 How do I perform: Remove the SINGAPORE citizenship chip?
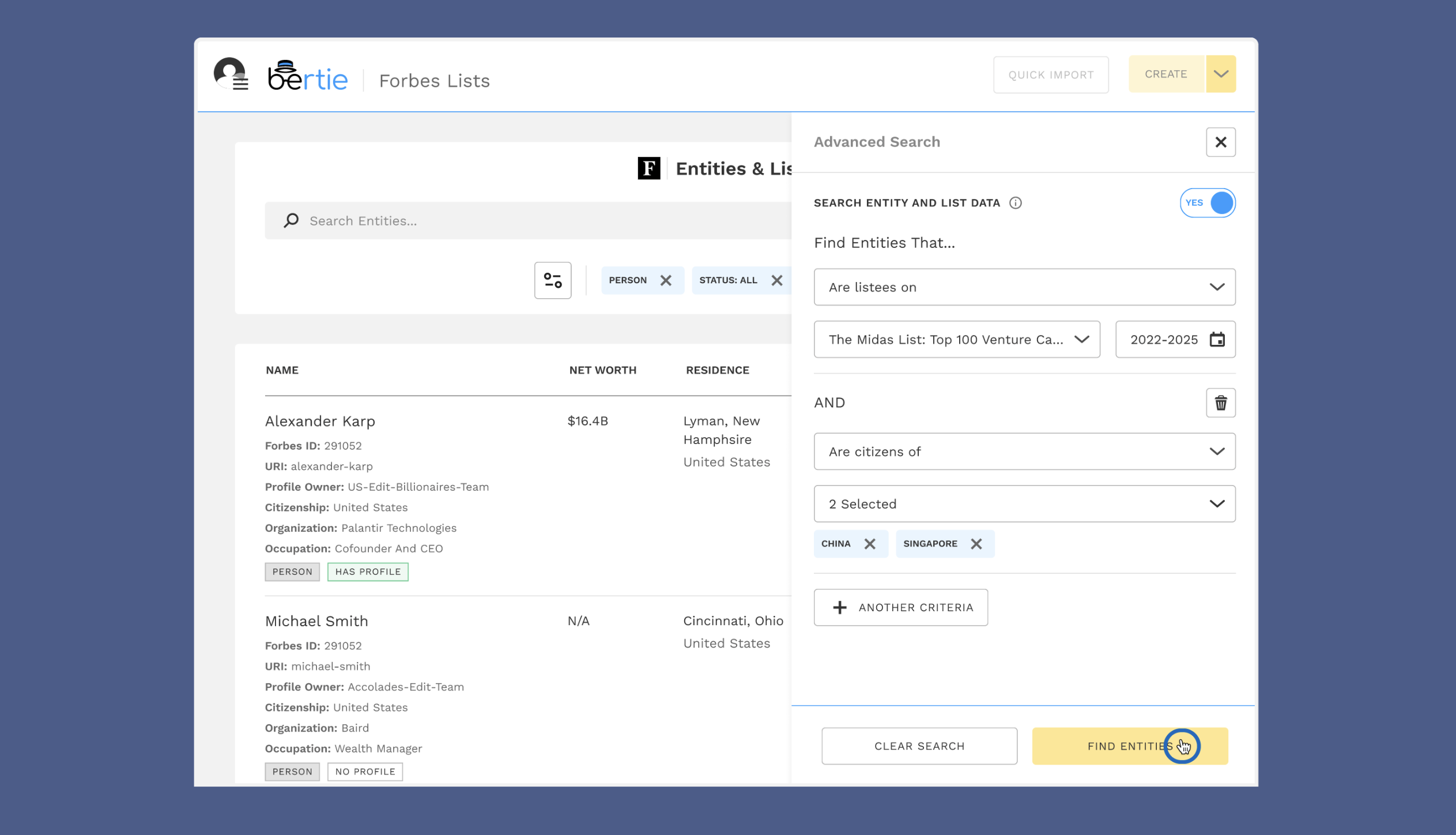[976, 543]
